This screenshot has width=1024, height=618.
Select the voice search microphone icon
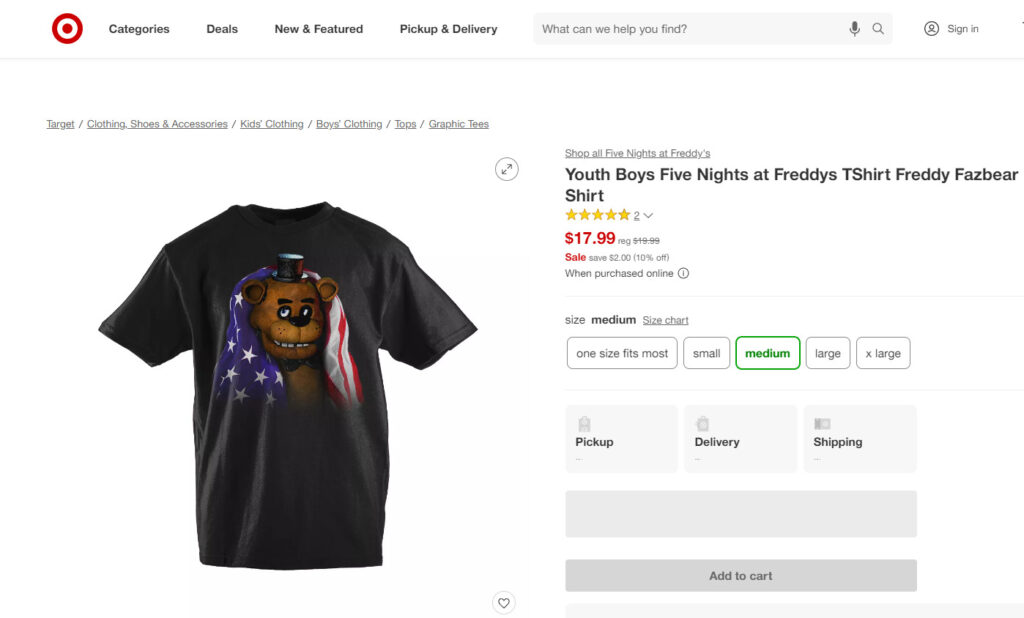(x=854, y=29)
